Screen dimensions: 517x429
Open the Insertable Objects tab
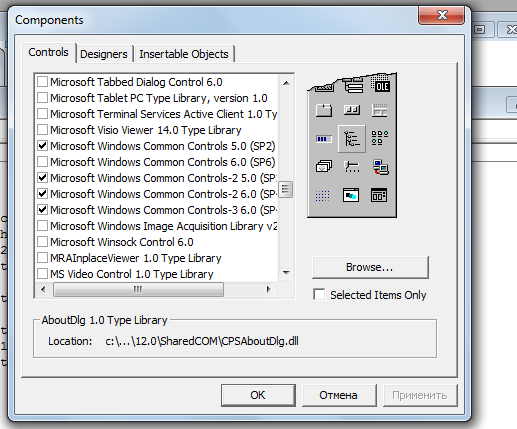pos(184,54)
